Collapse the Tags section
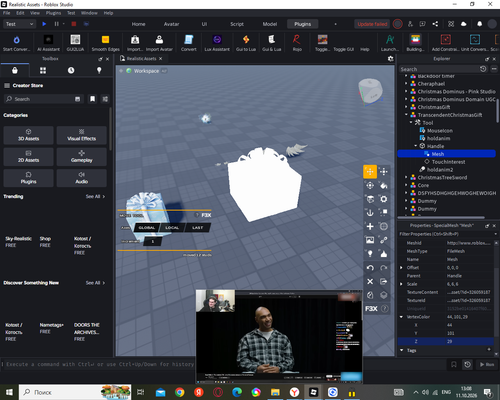 [x=401, y=350]
